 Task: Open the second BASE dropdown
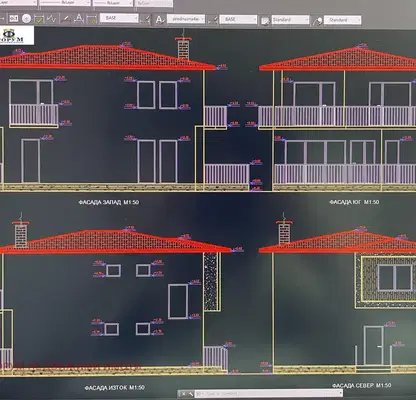coord(238,20)
